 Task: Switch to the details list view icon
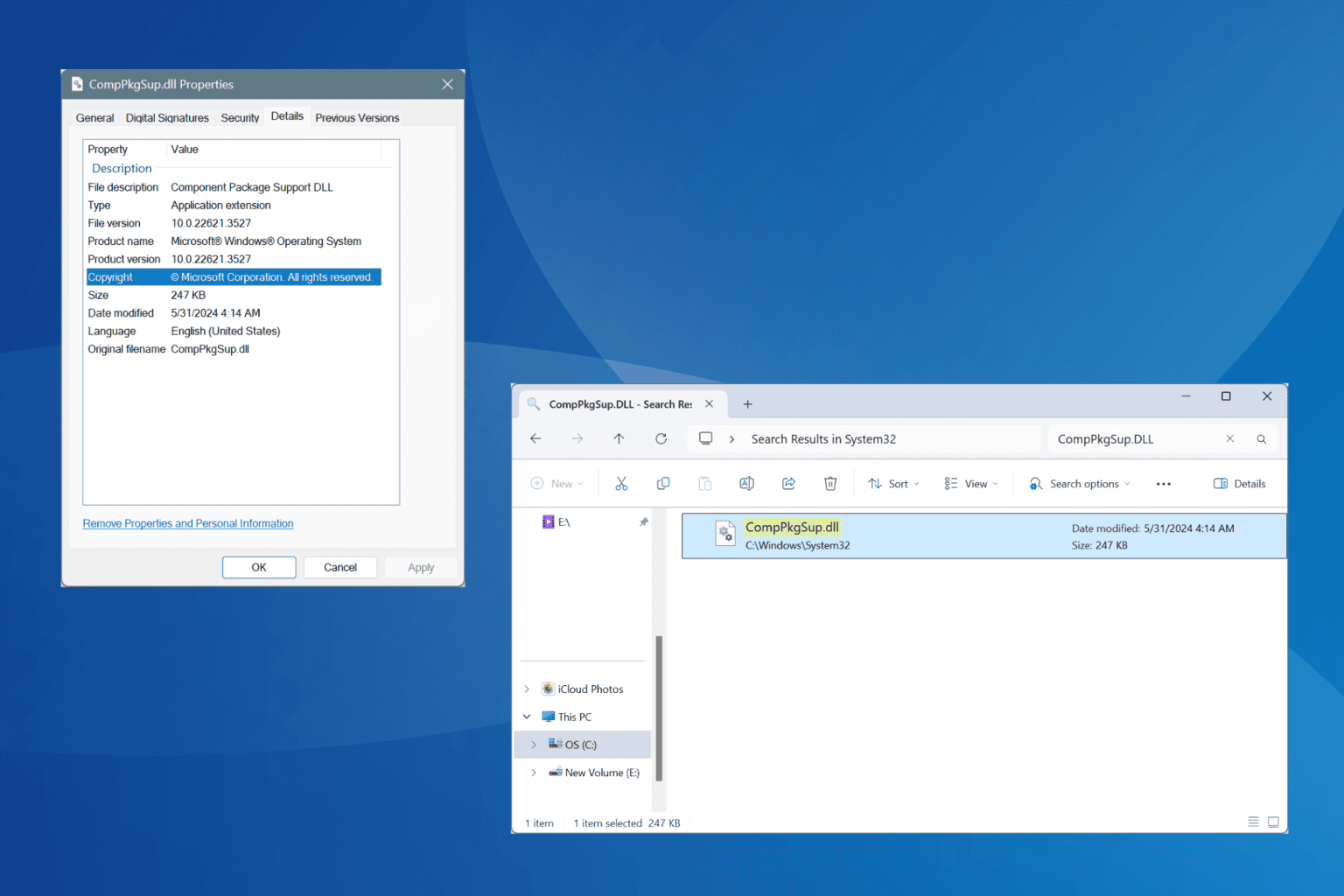(1253, 822)
